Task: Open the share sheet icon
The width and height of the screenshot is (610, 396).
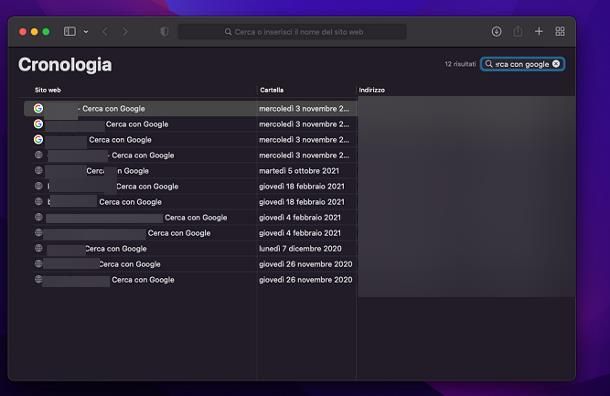Action: pos(517,32)
